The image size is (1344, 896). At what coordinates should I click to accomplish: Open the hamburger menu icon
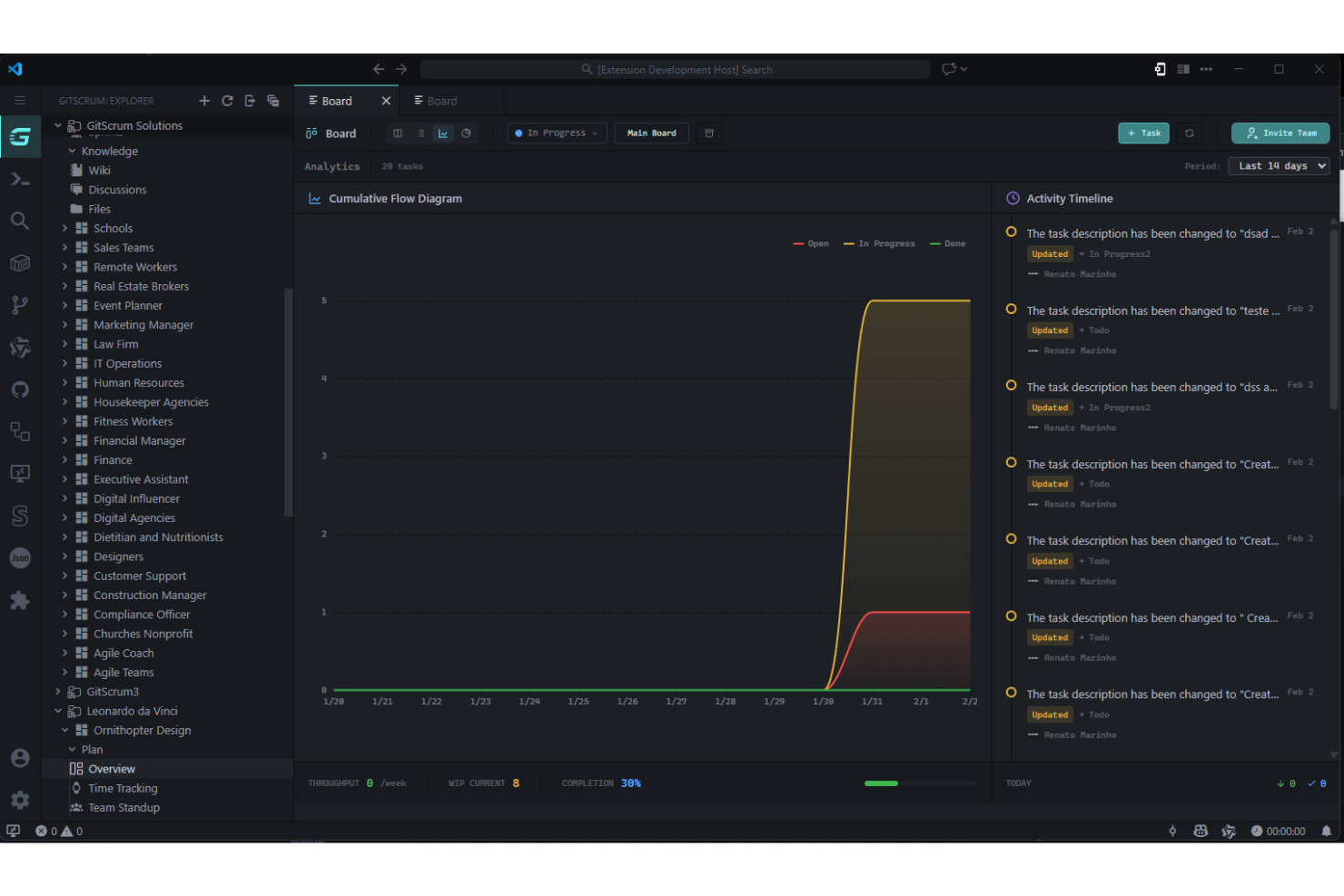tap(20, 101)
